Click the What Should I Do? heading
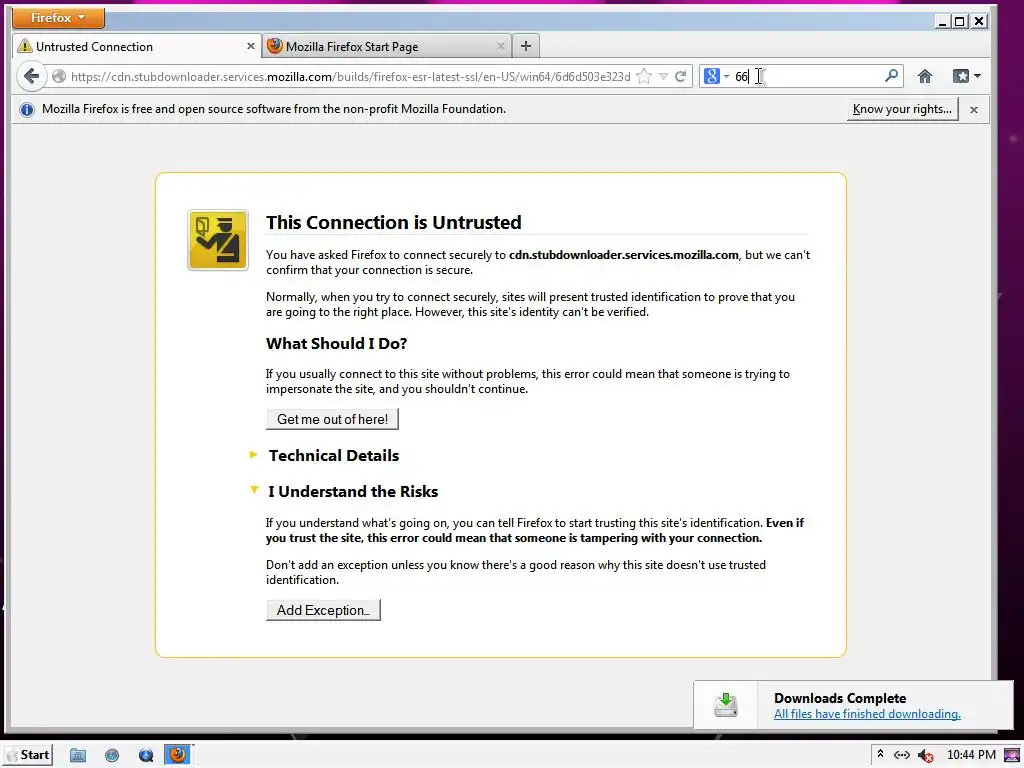The image size is (1024, 768). click(x=336, y=344)
